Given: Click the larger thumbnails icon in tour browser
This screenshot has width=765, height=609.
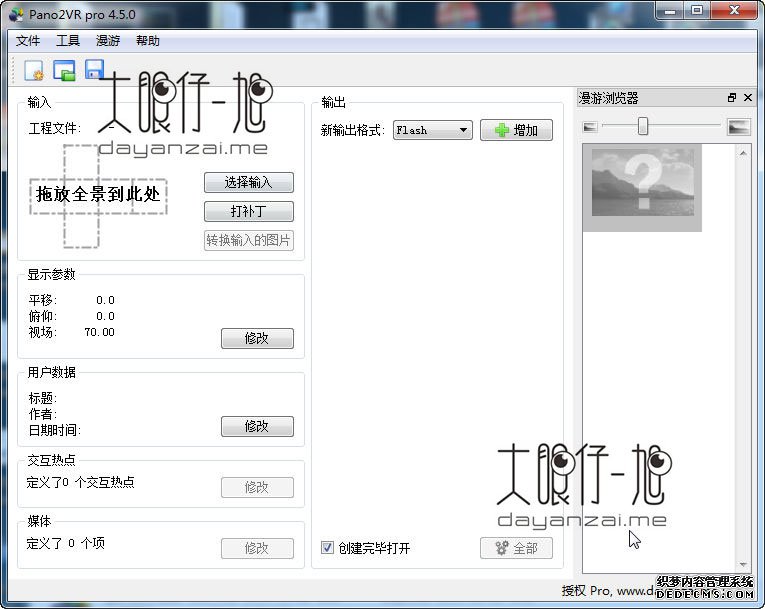Looking at the screenshot, I should (x=738, y=127).
